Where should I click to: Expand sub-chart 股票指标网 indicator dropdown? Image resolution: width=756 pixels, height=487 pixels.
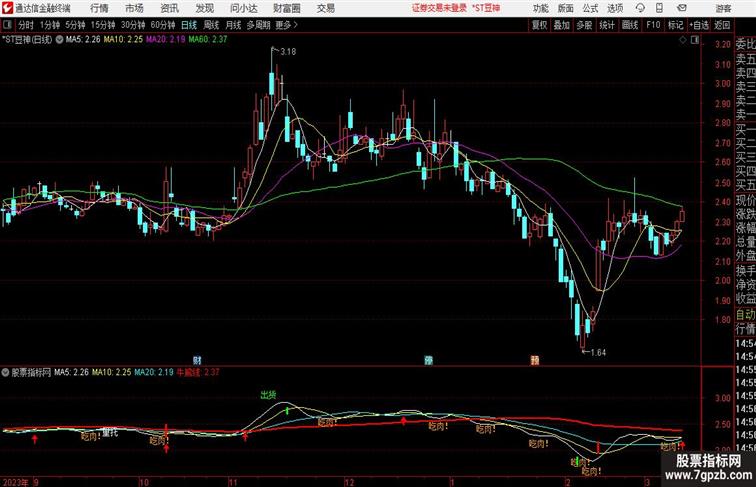point(6,372)
